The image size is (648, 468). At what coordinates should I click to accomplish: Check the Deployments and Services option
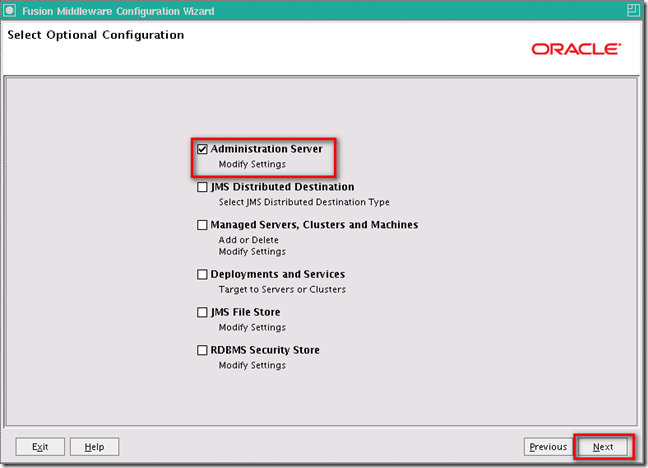pos(202,275)
